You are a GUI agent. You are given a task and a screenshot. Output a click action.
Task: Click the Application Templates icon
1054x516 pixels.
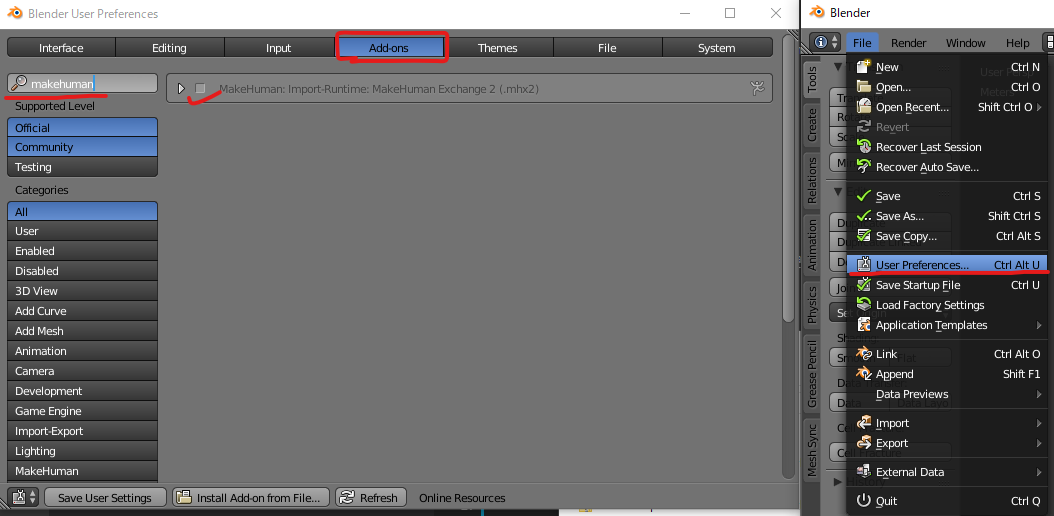(864, 325)
